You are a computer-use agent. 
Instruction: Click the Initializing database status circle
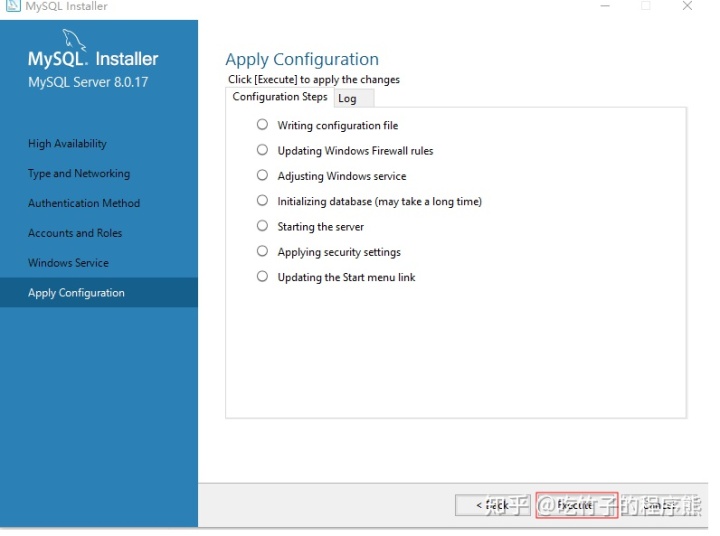pyautogui.click(x=262, y=200)
